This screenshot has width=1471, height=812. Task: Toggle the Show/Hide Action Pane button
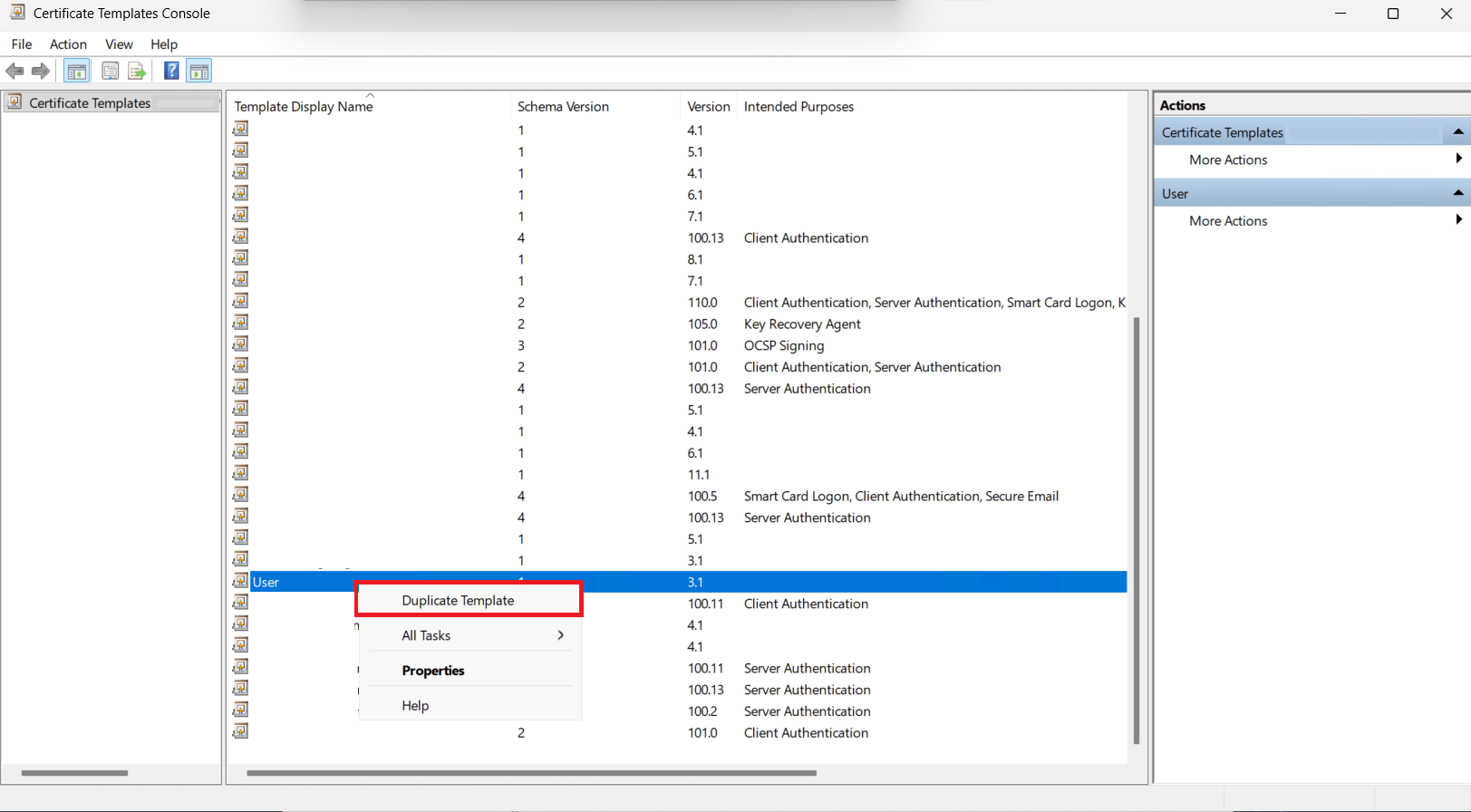tap(199, 71)
